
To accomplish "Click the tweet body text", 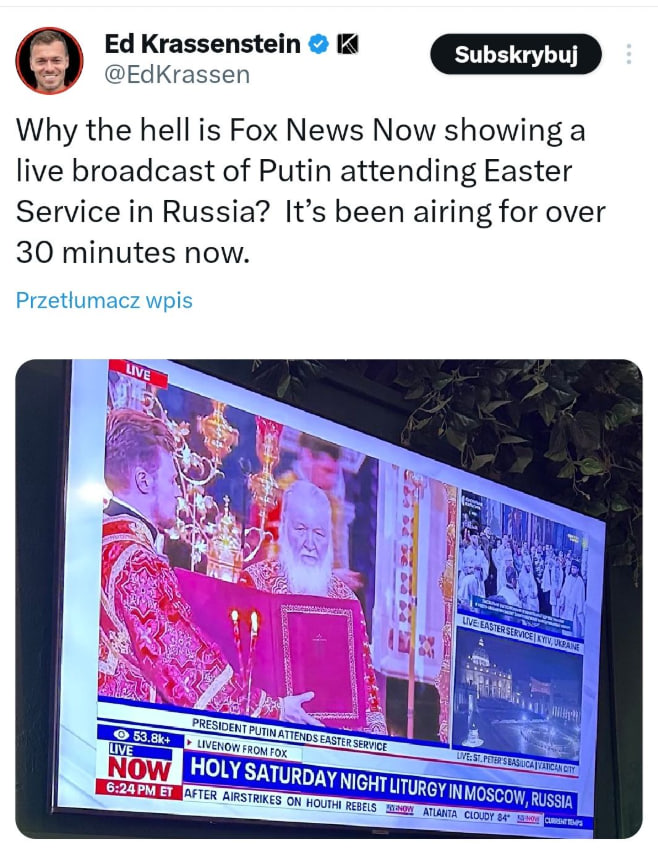I will (310, 191).
